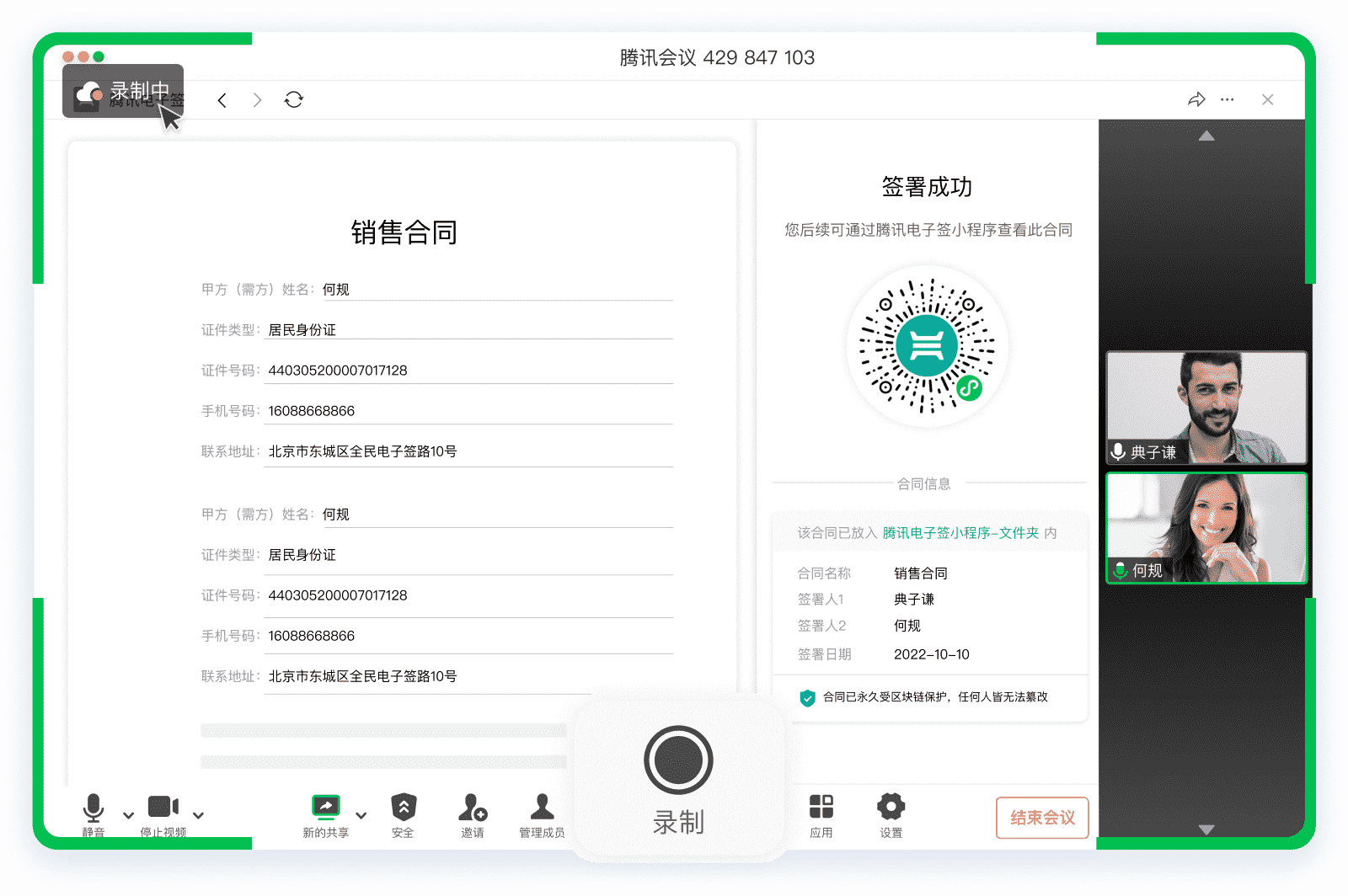The image size is (1348, 896).
Task: Click the first address 北京市东城区全民电子签路10号
Action: tap(362, 451)
